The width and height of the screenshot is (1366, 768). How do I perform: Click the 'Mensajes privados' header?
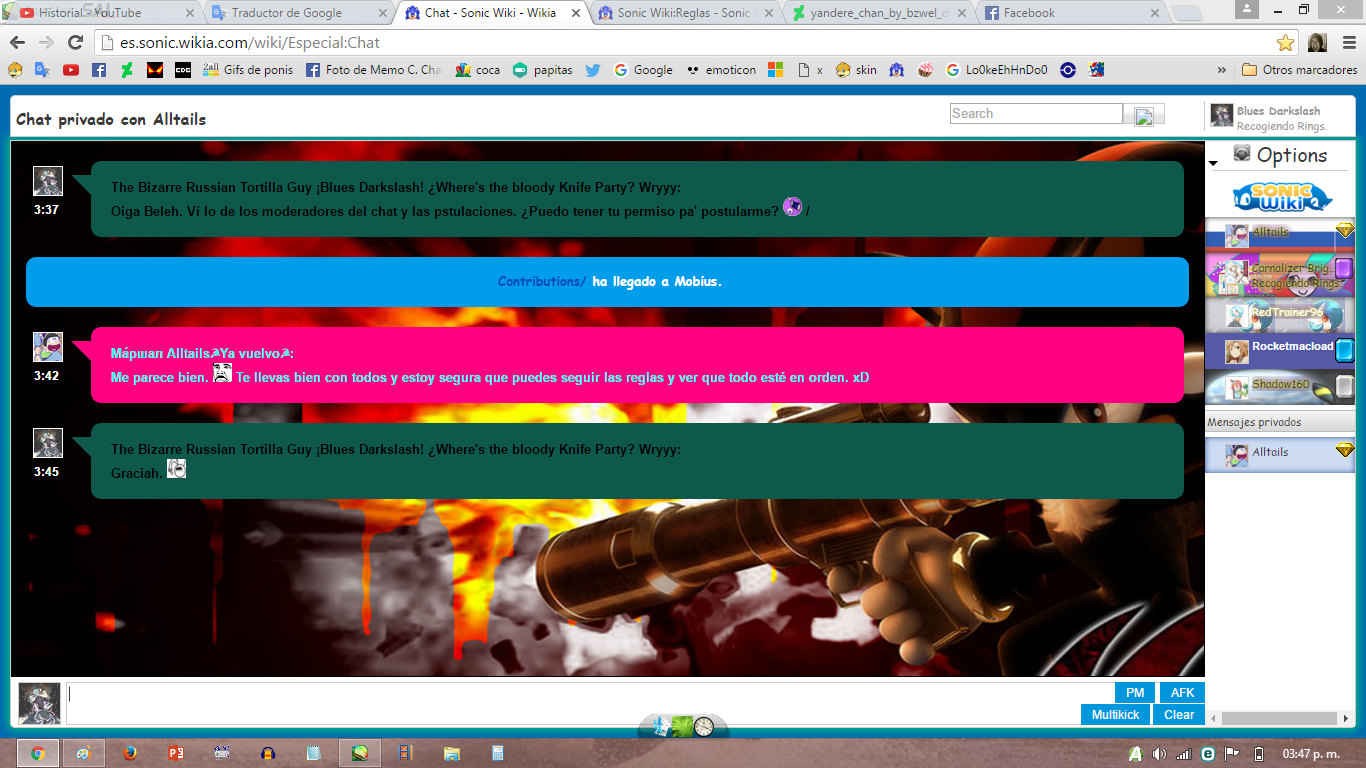1280,422
